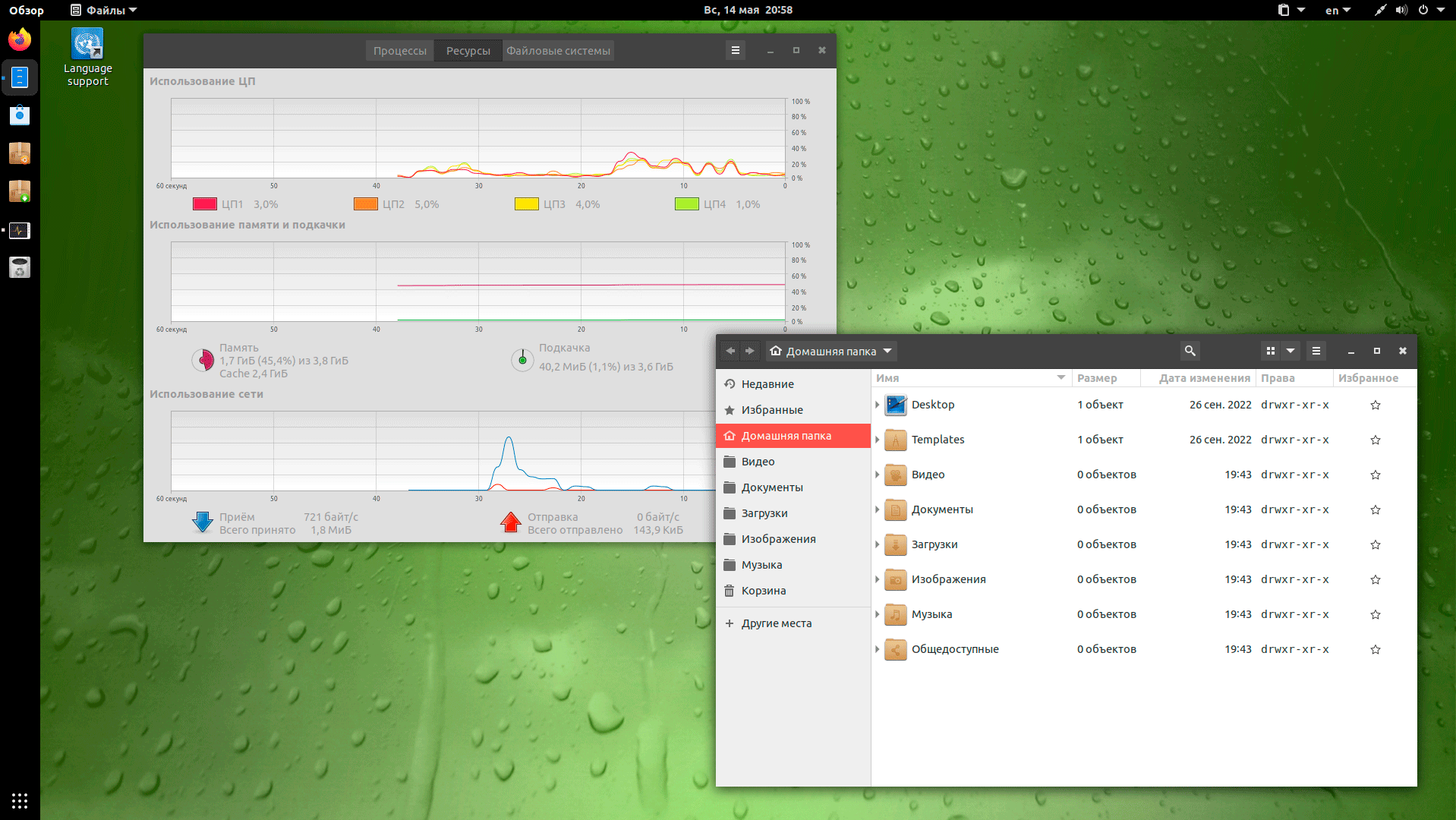Open the file manager hamburger menu

tap(1316, 351)
